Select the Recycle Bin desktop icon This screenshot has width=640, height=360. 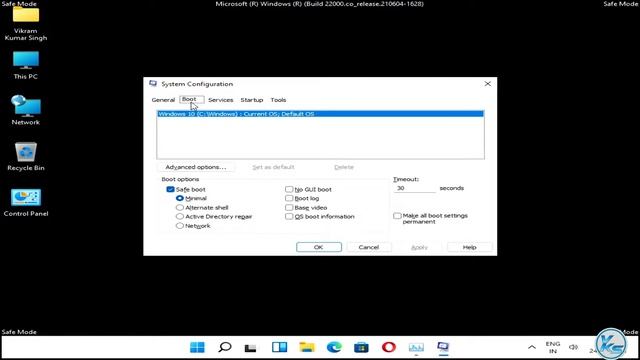(26, 156)
